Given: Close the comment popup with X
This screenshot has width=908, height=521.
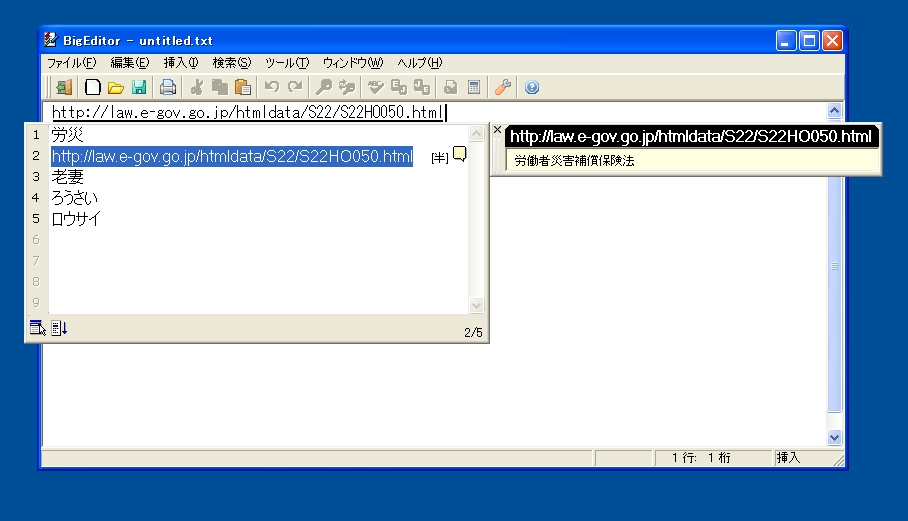Looking at the screenshot, I should pos(497,130).
